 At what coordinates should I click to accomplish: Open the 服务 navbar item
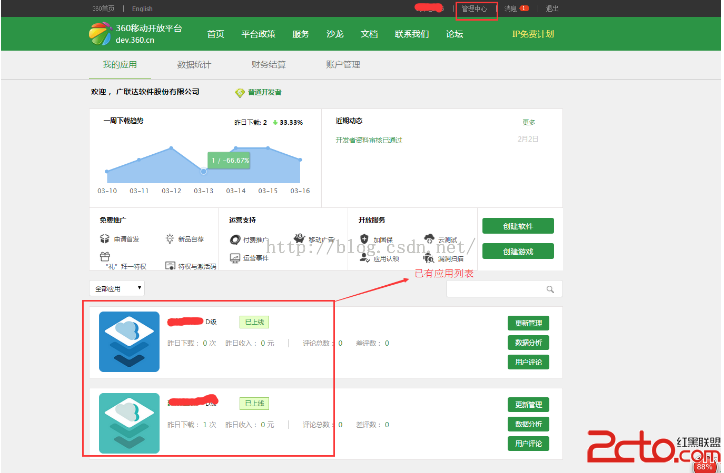300,34
